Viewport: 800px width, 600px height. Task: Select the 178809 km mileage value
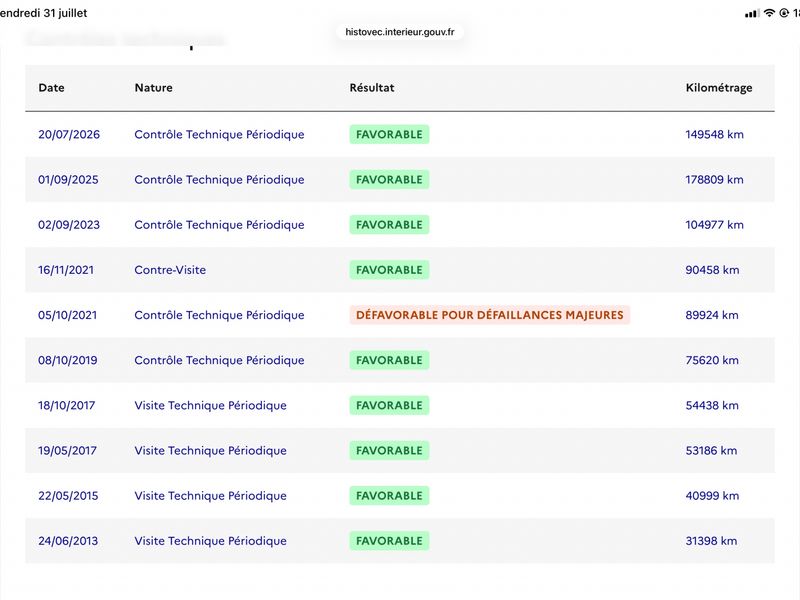tap(714, 180)
